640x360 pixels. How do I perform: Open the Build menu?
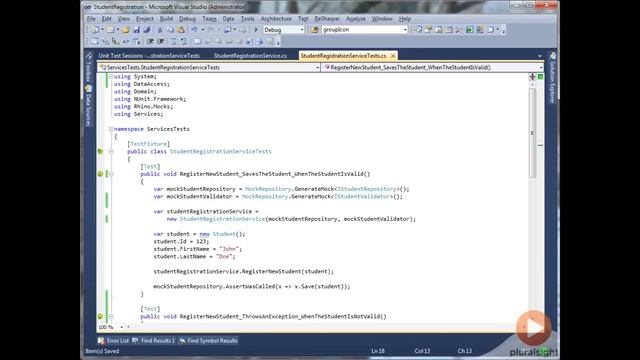point(166,19)
